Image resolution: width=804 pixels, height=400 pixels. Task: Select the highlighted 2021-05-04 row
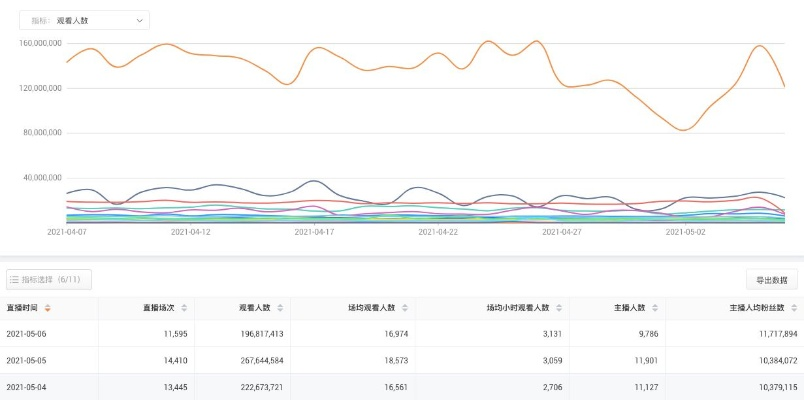click(400, 387)
